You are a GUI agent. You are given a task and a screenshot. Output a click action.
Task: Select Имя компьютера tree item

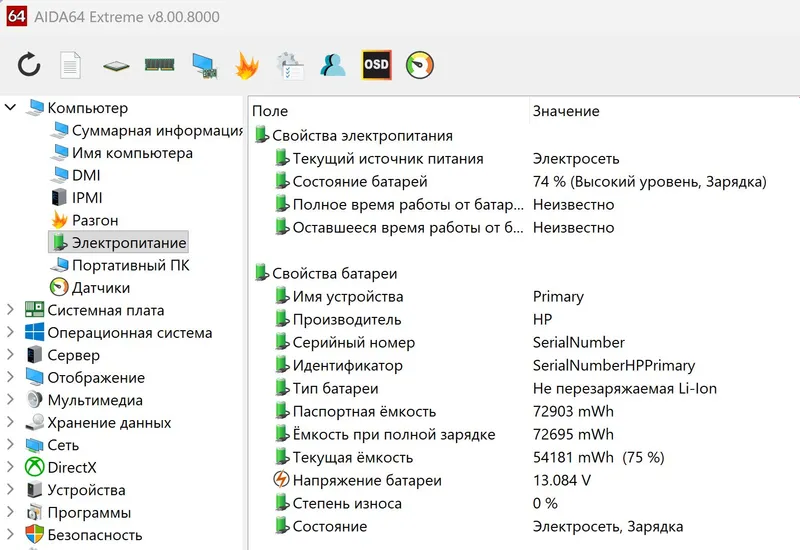point(121,153)
